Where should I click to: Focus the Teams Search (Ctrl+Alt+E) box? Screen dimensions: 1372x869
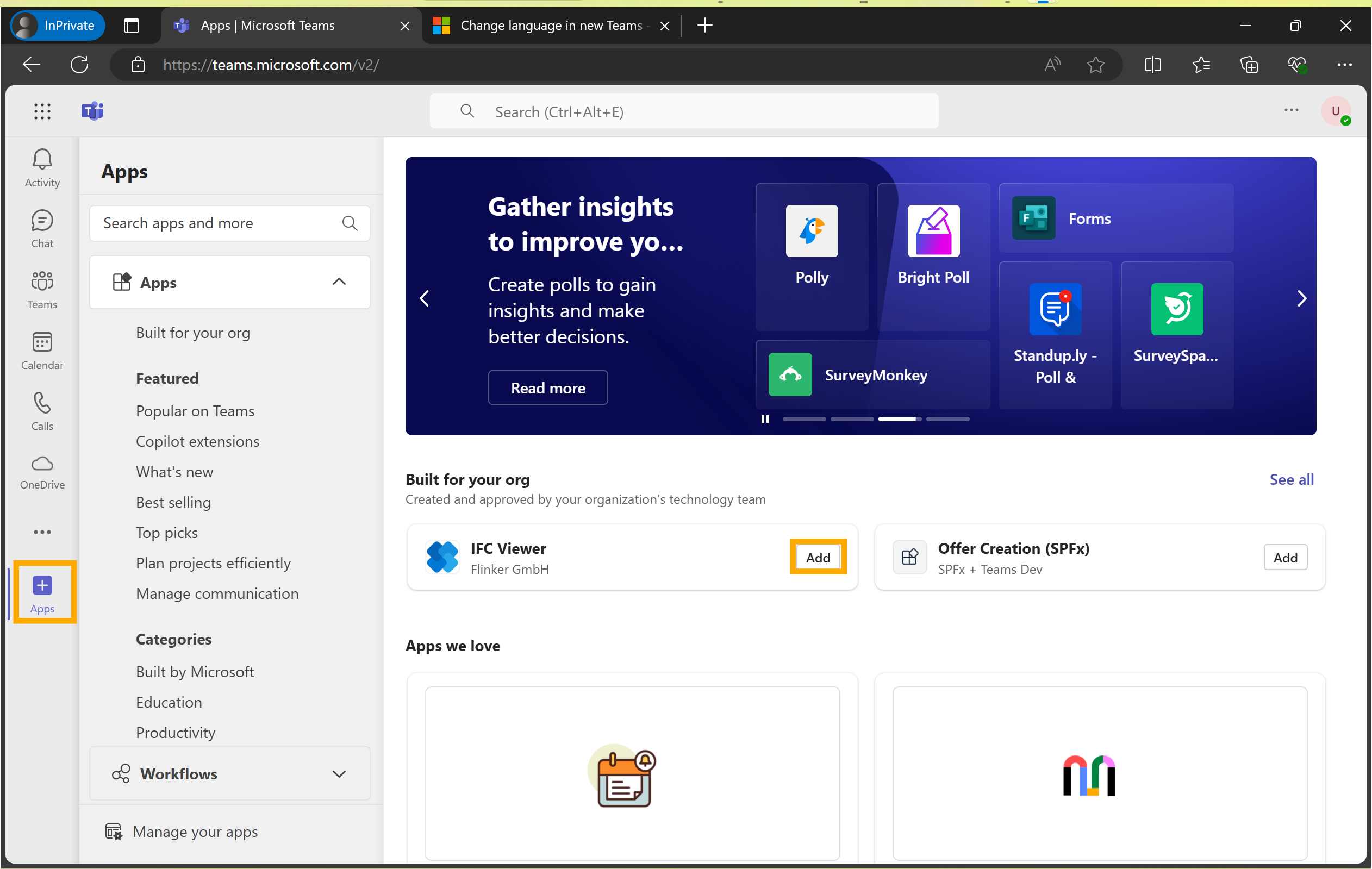tap(684, 111)
